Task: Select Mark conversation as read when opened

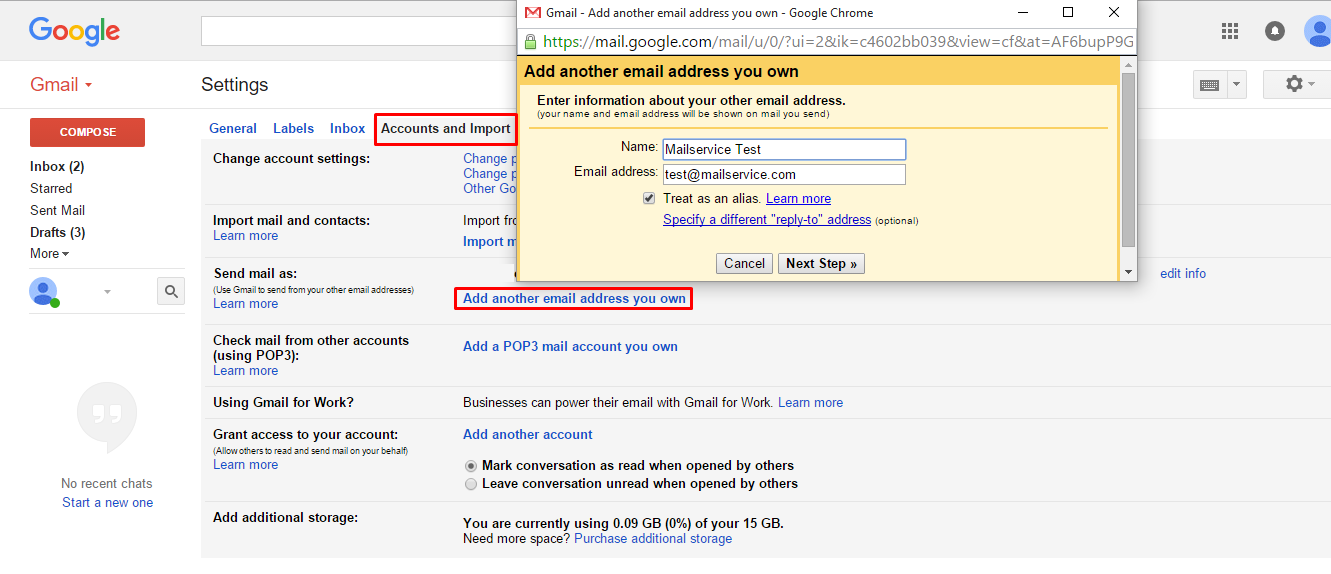Action: [471, 466]
